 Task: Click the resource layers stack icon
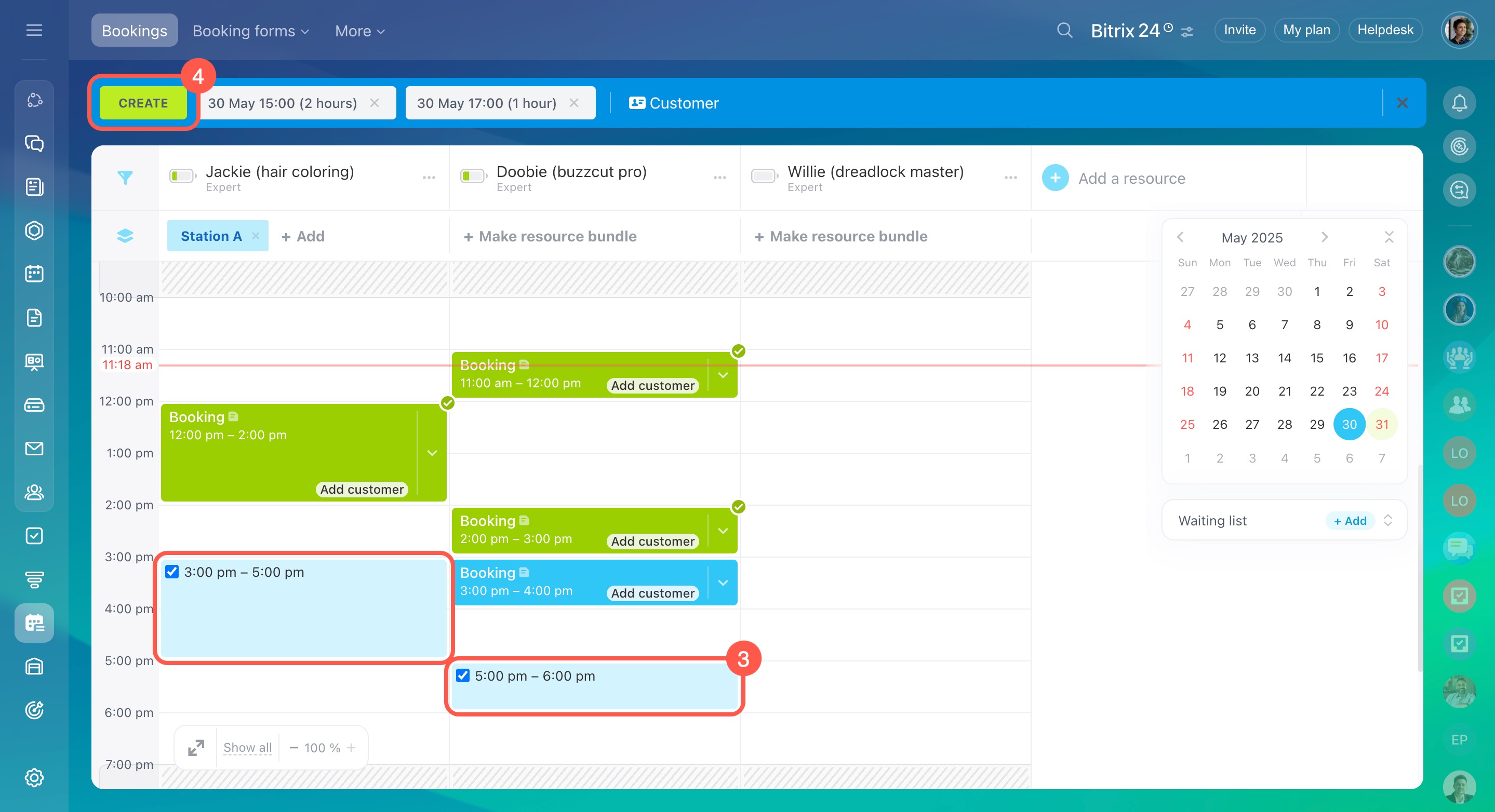tap(125, 236)
